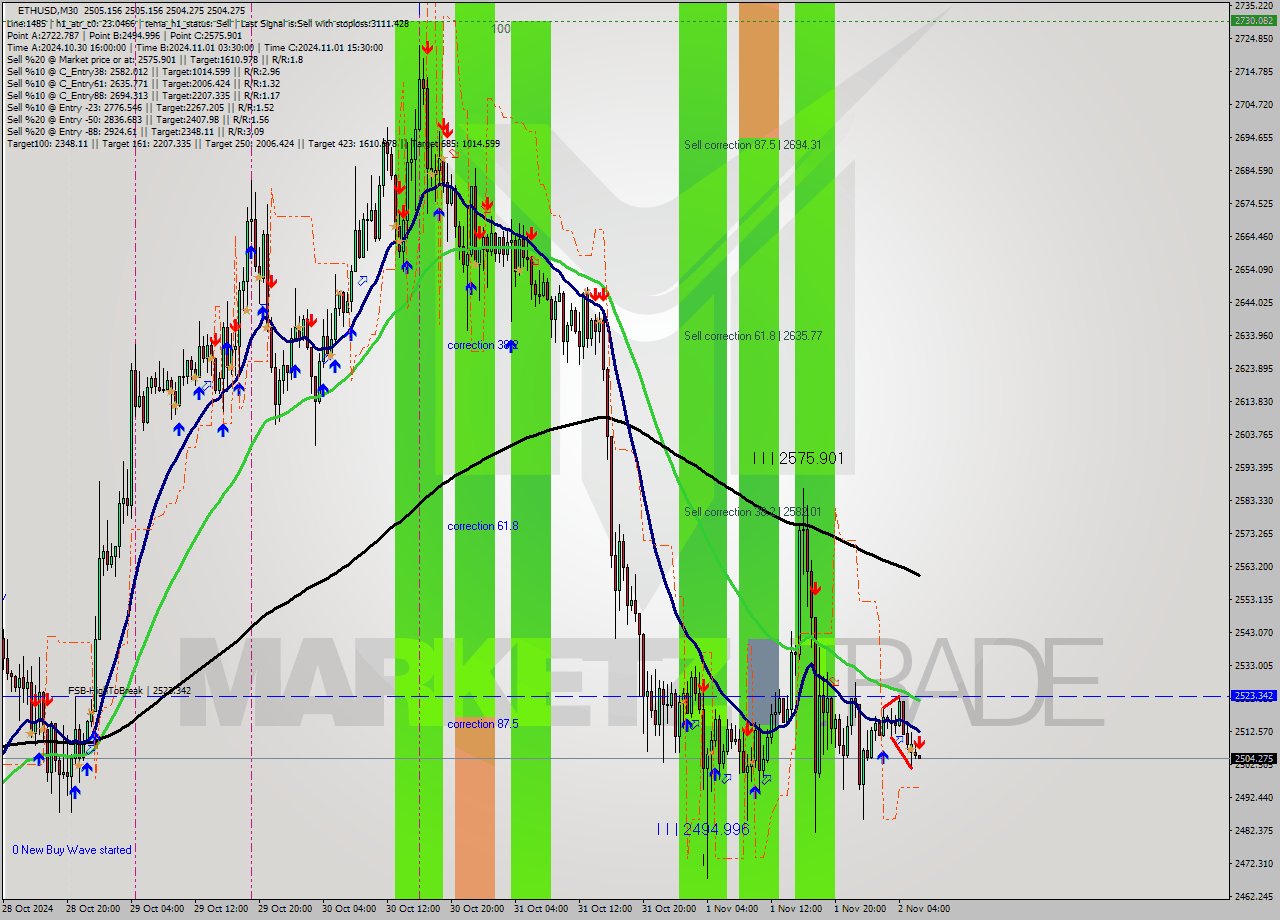Screen dimensions: 1280x920
Task: Click the '31 Oct 12:00' time axis label
Action: [x=605, y=909]
